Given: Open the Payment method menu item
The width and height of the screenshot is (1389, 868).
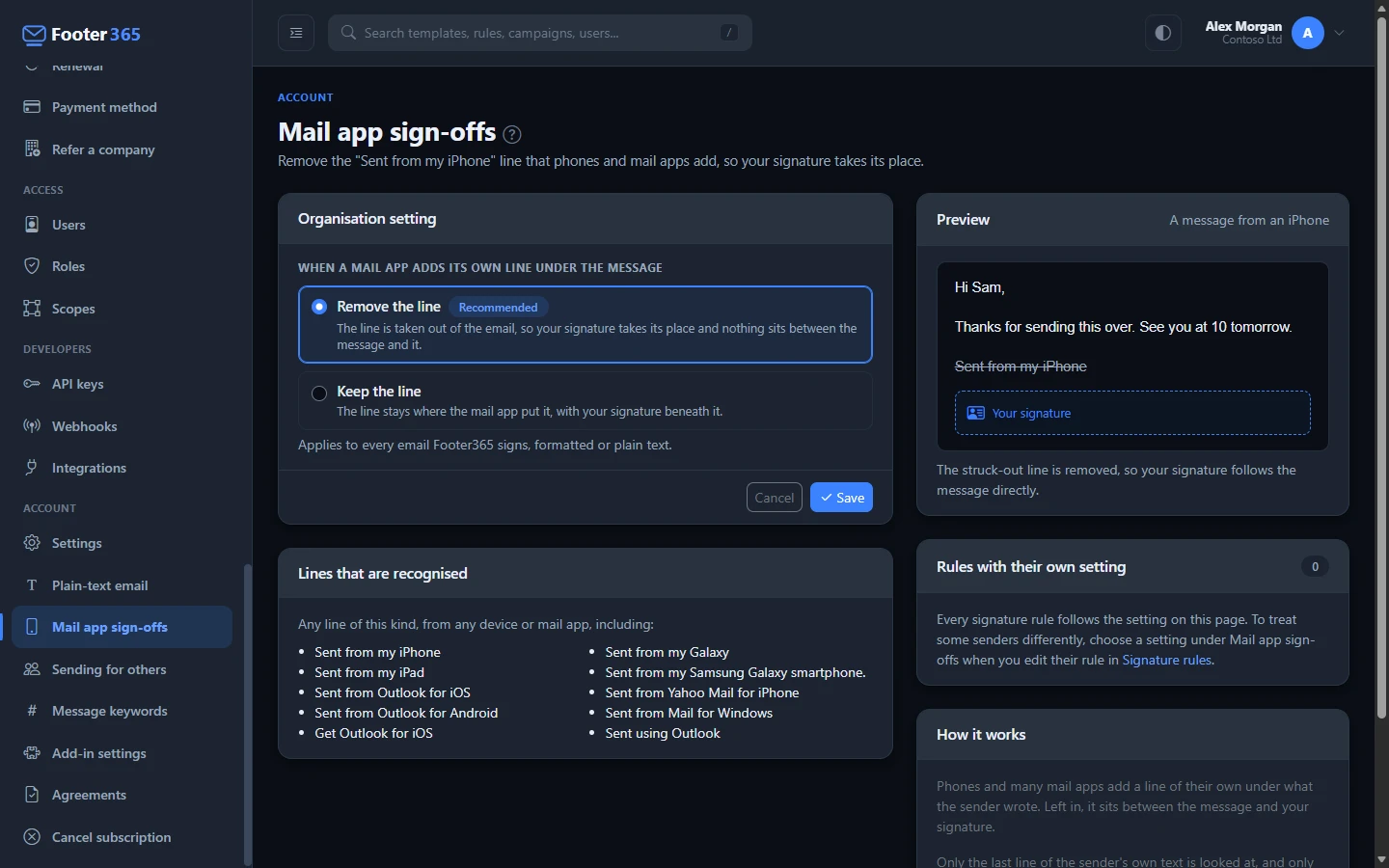Looking at the screenshot, I should 122,107.
